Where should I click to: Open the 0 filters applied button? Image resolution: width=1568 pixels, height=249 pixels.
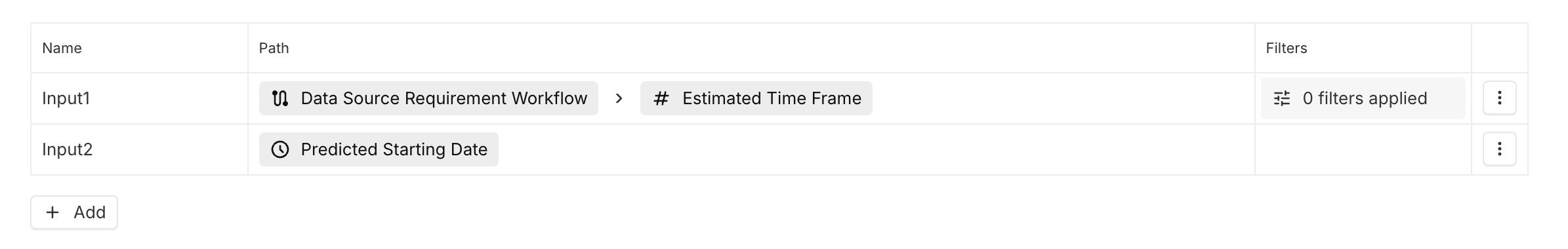point(1363,98)
